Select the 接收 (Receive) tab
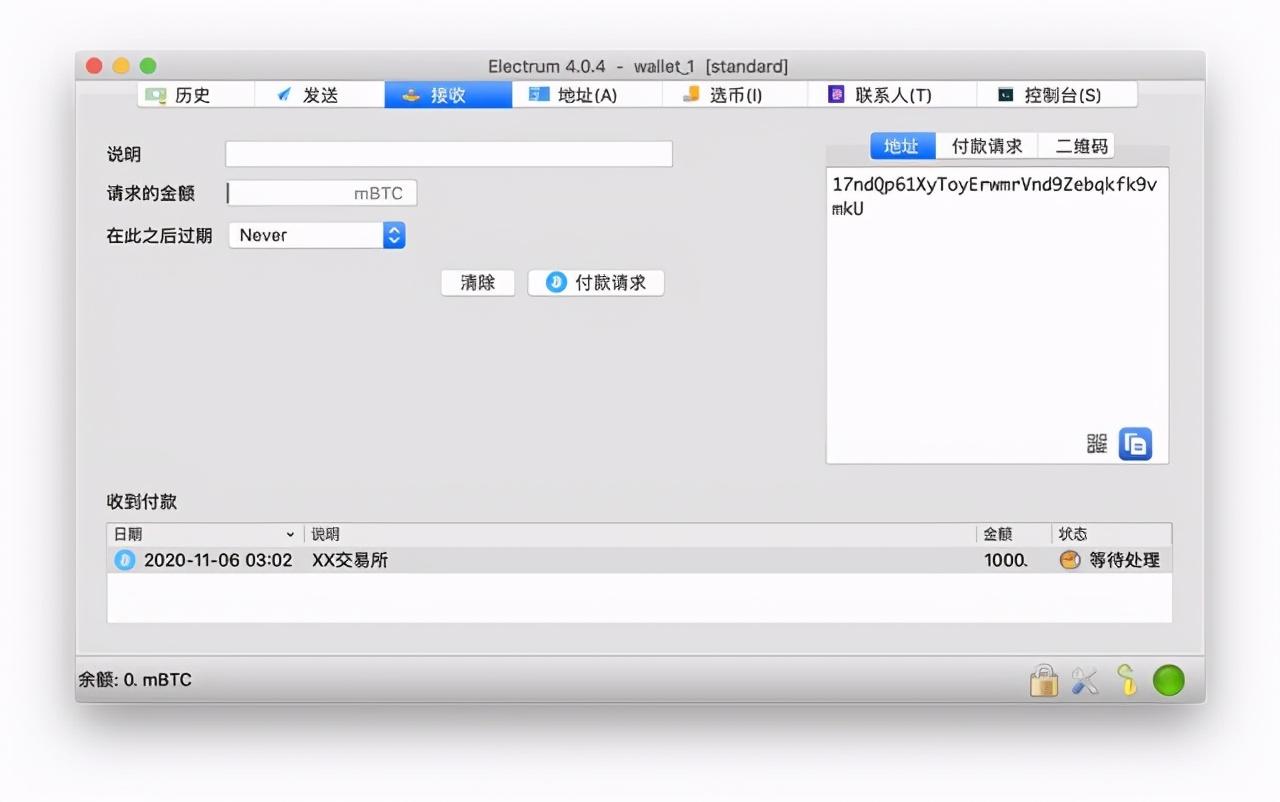1280x802 pixels. pos(448,95)
